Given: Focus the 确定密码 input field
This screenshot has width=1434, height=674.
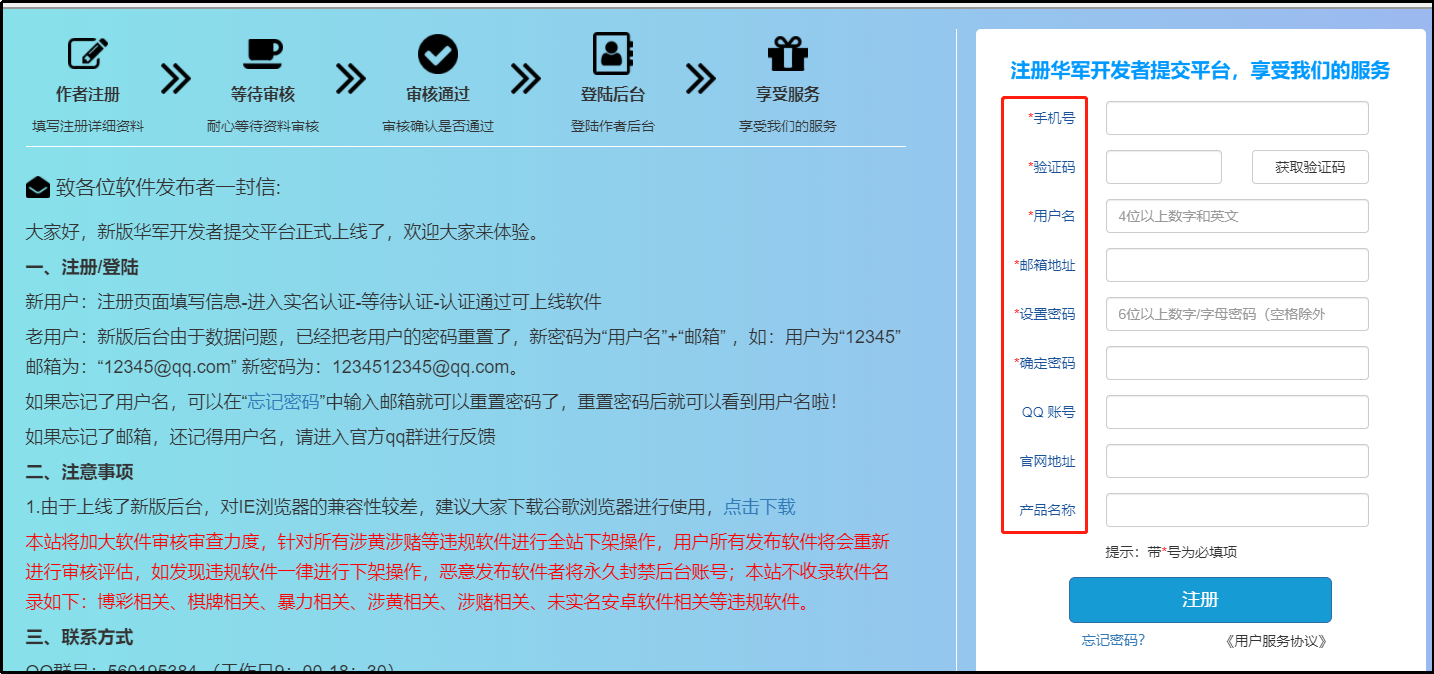Looking at the screenshot, I should (x=1237, y=363).
